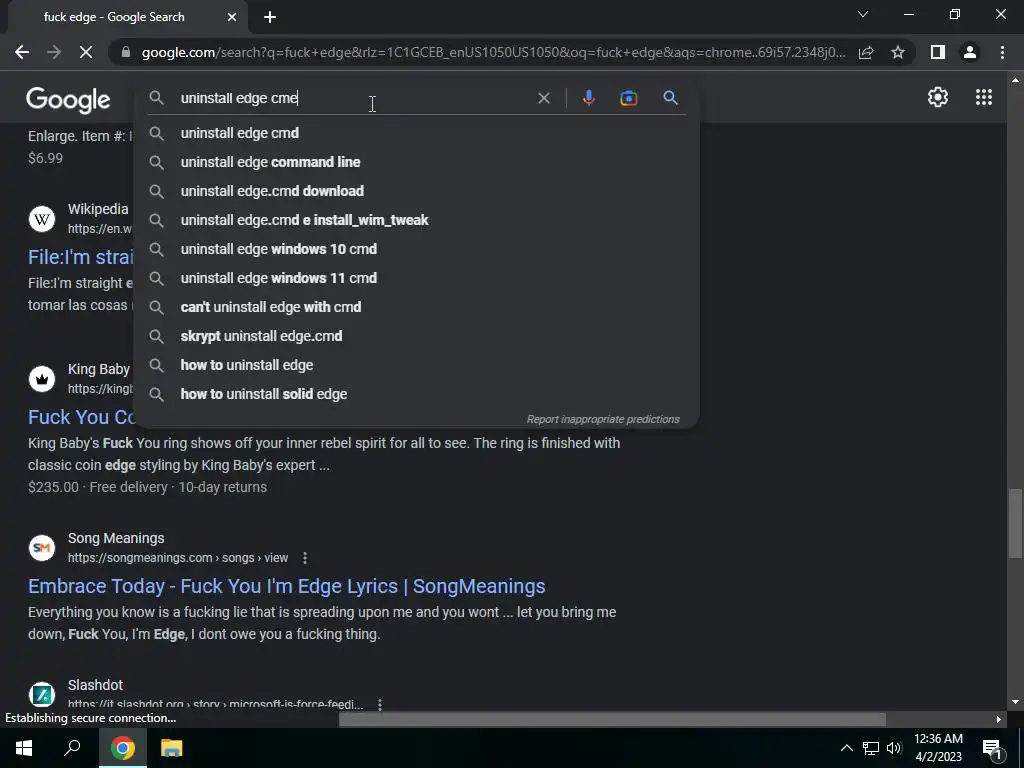Select suggestion 'uninstall edge.cmd download'
This screenshot has width=1024, height=768.
417,191
